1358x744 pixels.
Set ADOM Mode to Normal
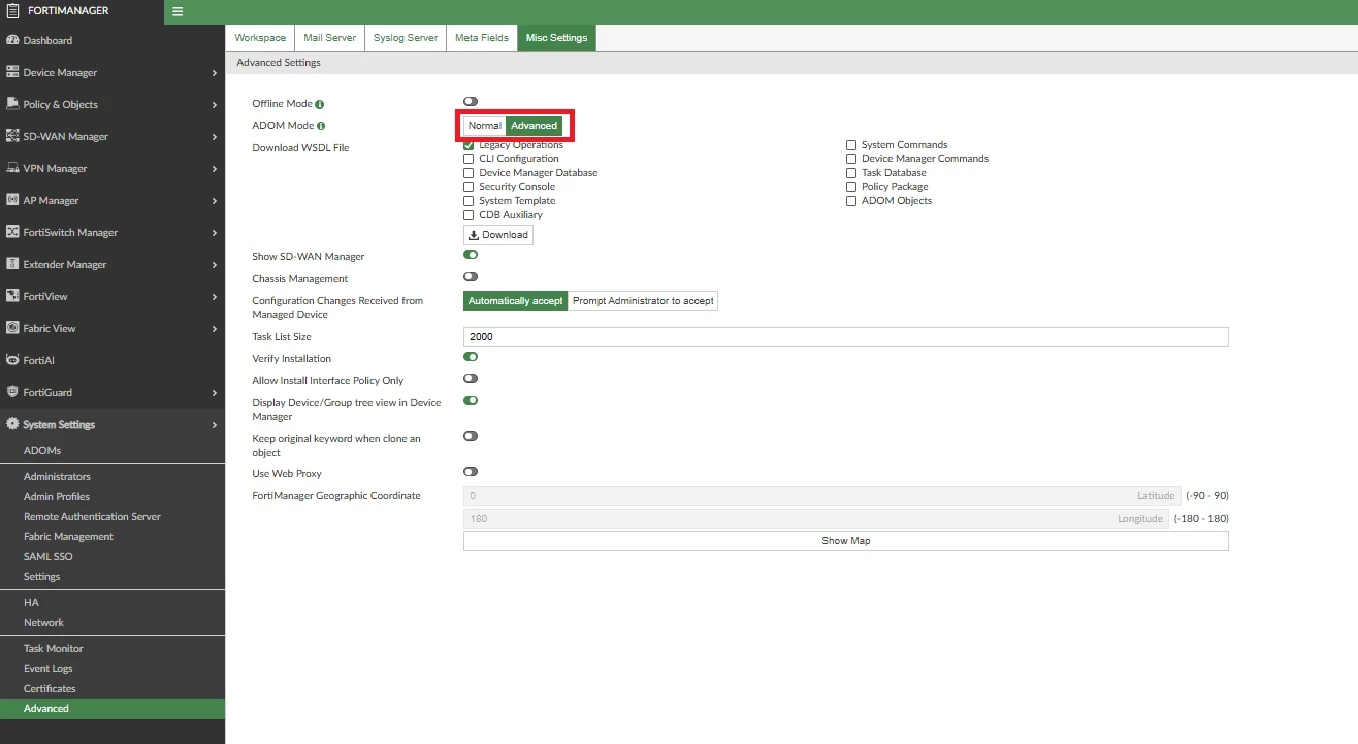pos(485,126)
